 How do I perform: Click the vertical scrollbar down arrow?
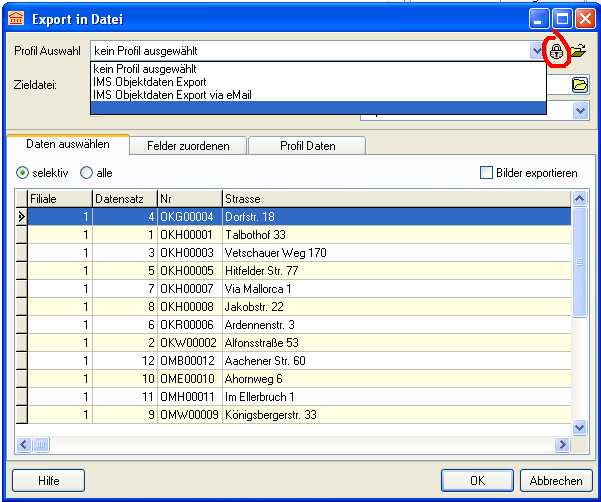pos(580,427)
